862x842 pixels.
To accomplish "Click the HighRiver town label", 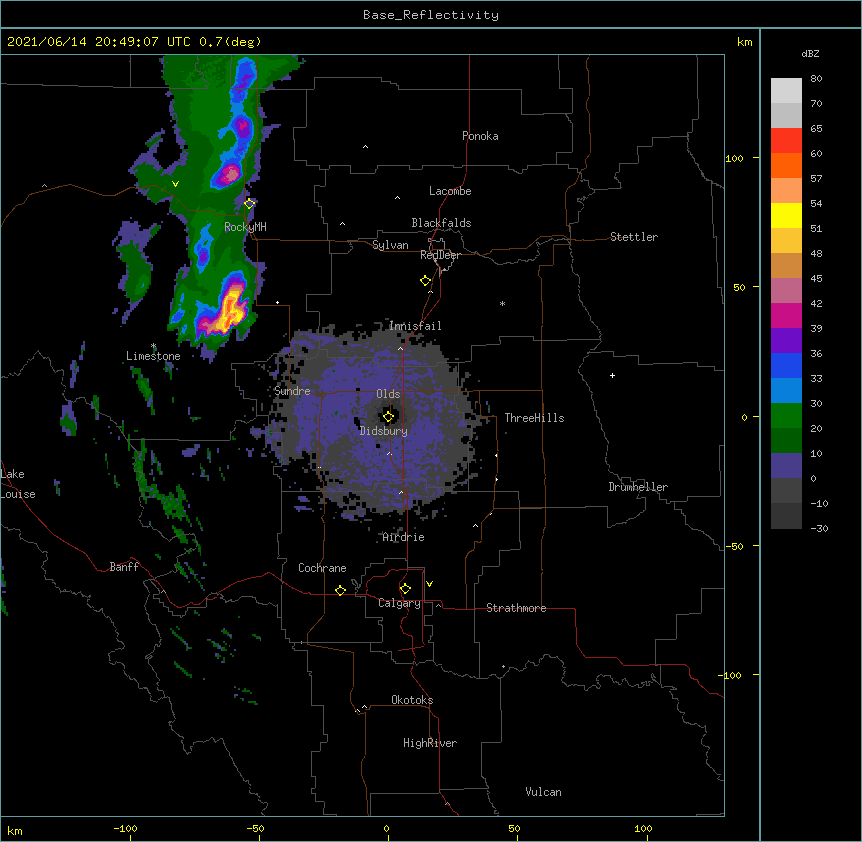I will pos(430,743).
